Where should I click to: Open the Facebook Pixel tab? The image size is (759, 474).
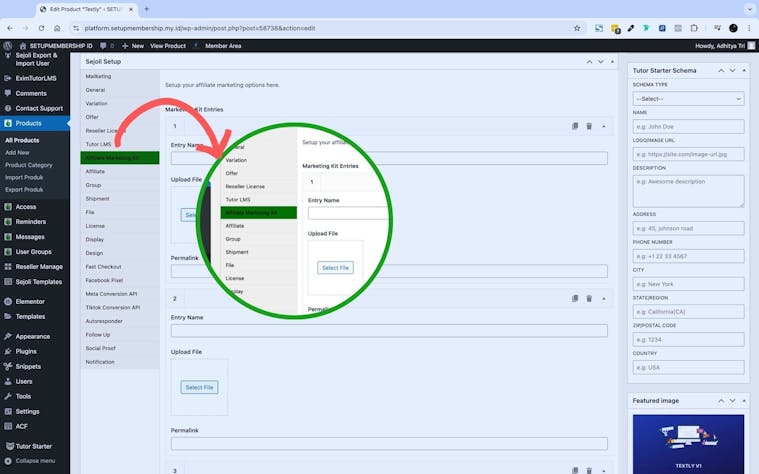106,279
